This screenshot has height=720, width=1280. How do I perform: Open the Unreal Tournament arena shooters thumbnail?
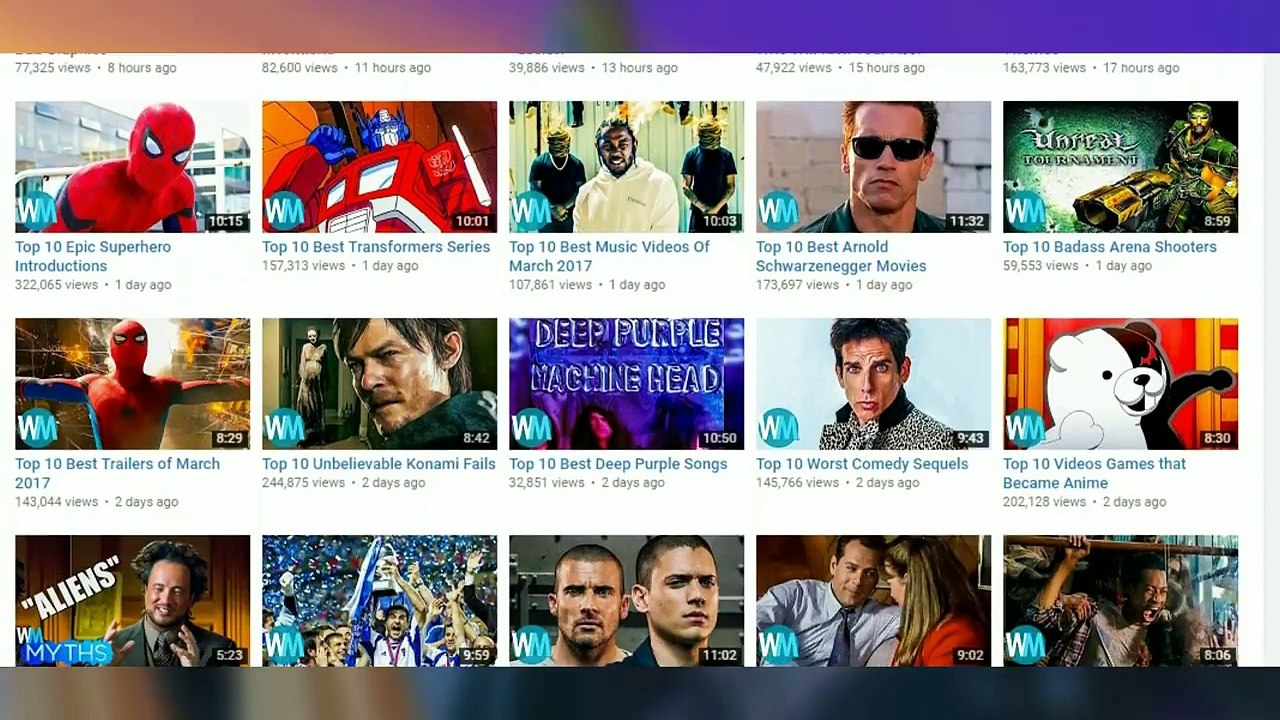pos(1120,167)
